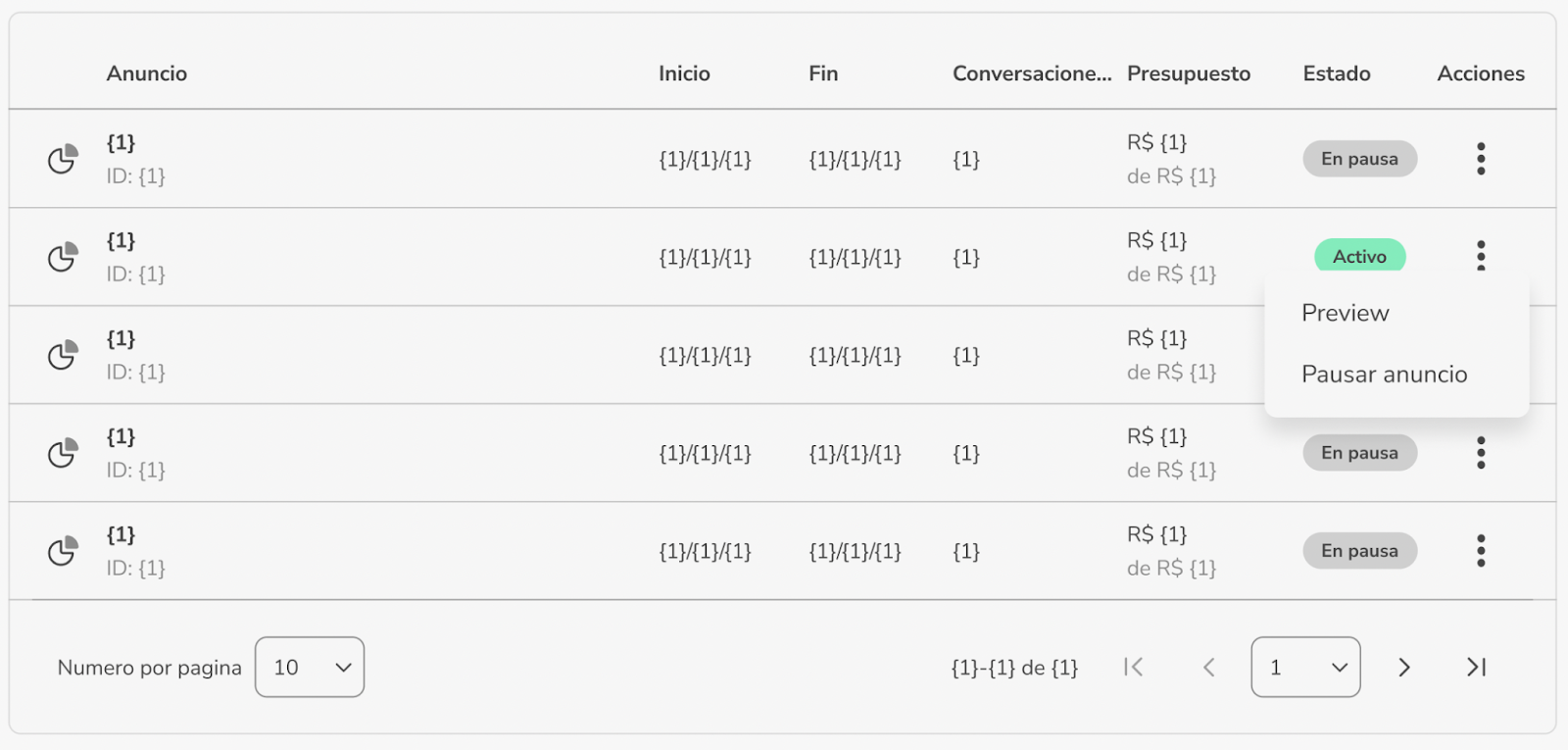Click En pausa badge in first row
This screenshot has width=1568, height=750.
click(1359, 159)
